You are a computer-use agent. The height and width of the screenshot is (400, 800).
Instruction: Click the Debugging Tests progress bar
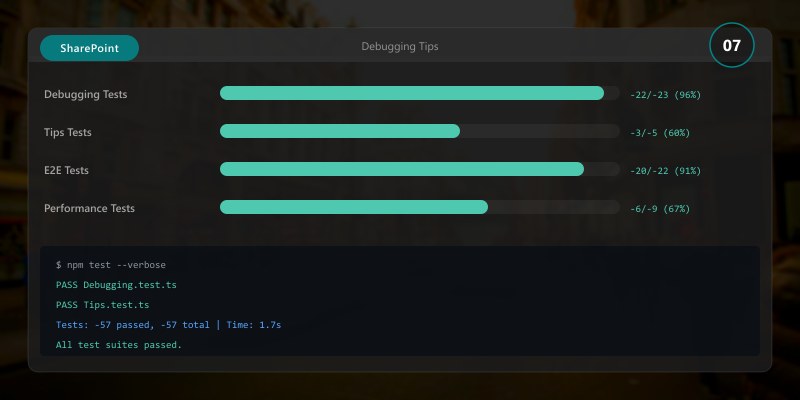420,93
